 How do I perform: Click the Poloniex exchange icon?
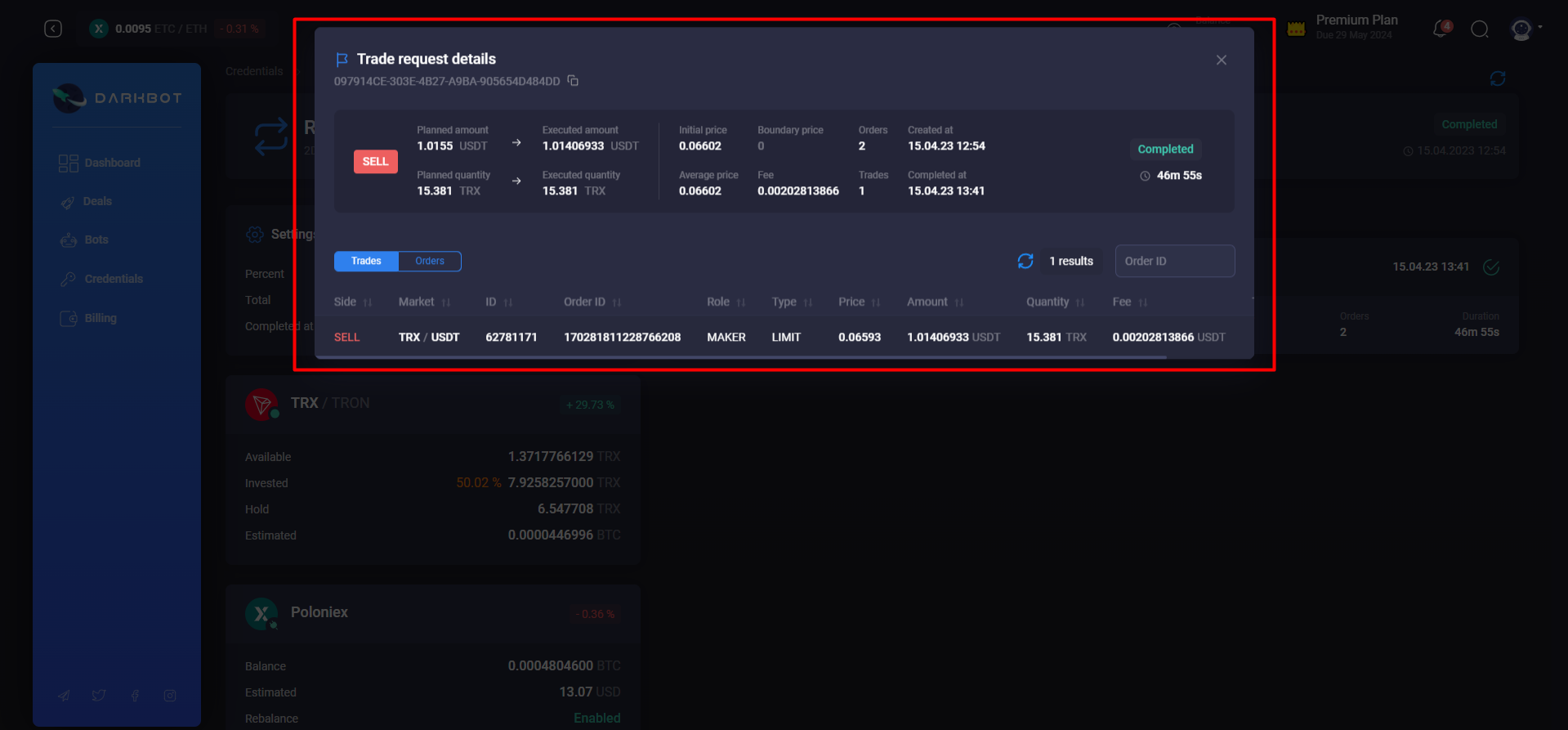261,614
